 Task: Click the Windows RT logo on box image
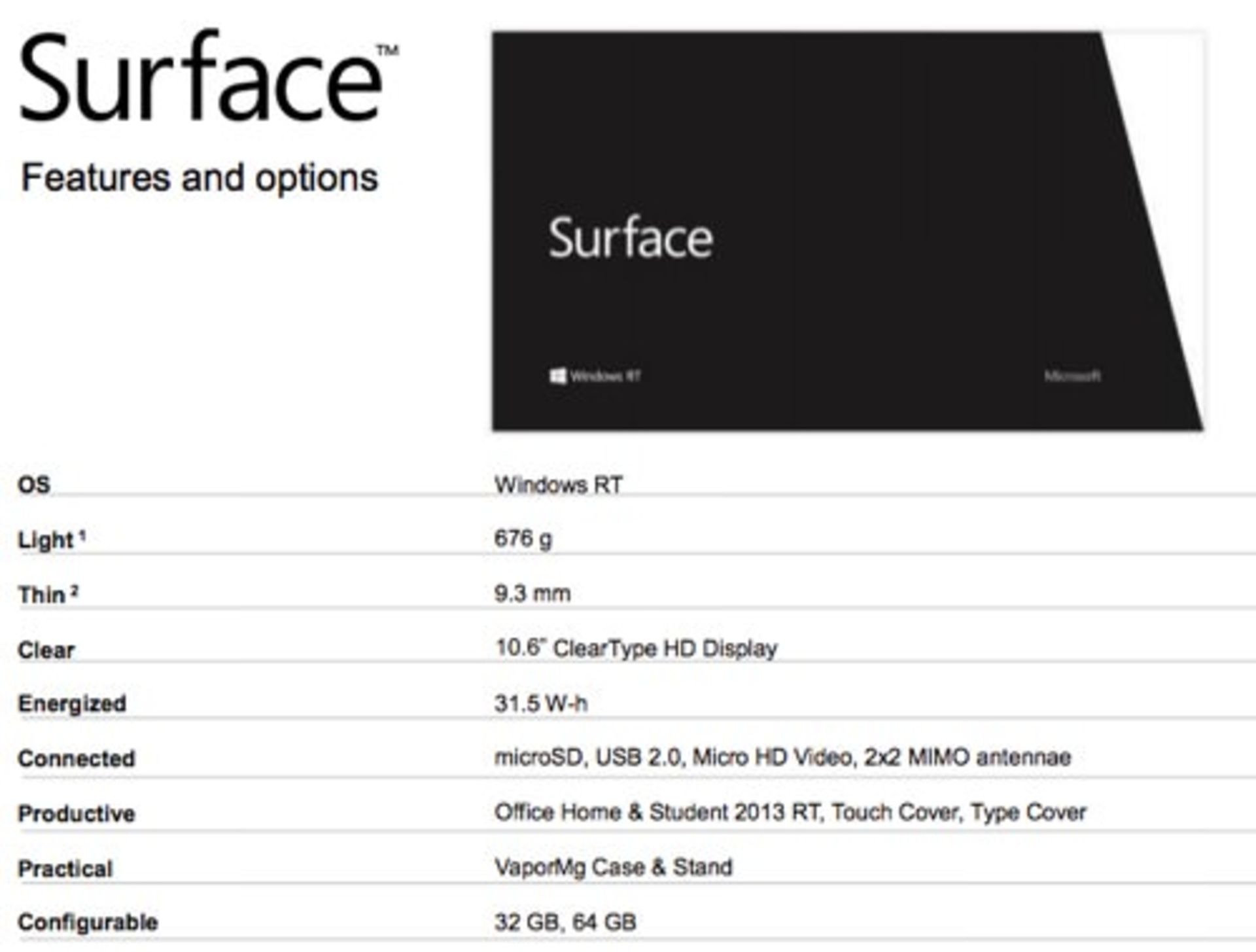point(595,376)
